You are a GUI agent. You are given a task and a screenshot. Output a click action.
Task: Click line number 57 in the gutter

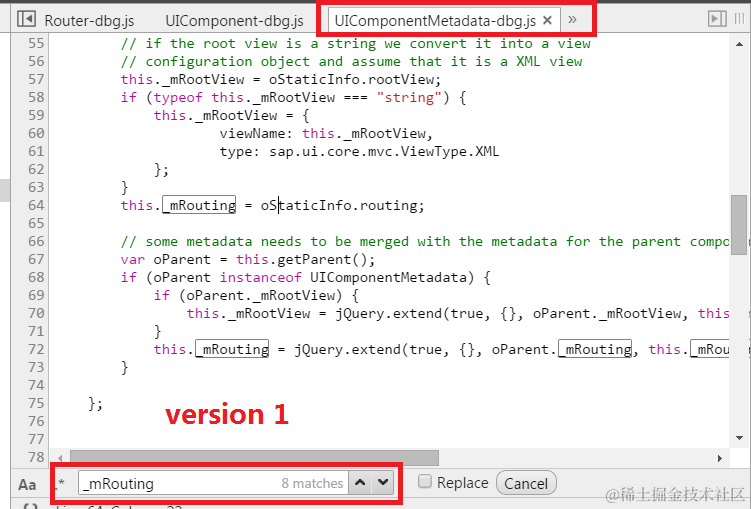tap(36, 79)
